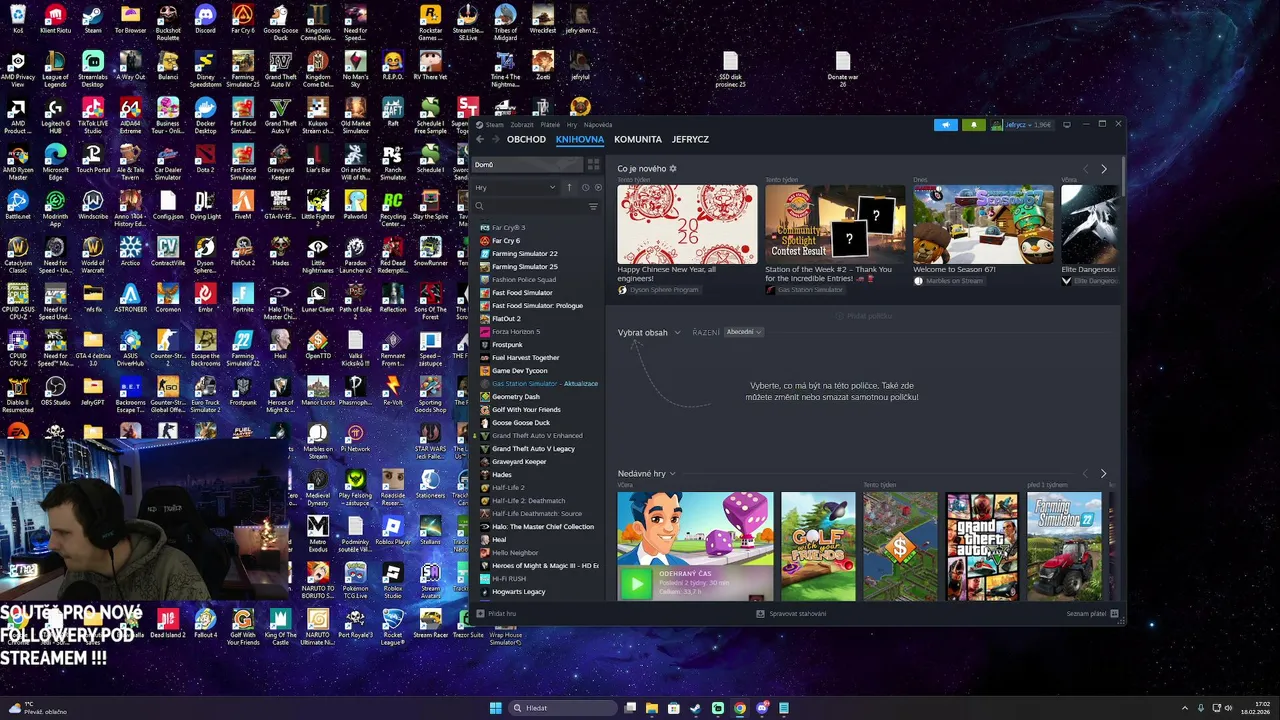Open Discord desktop shortcut
Screen dimensions: 1280x720
tap(205, 19)
